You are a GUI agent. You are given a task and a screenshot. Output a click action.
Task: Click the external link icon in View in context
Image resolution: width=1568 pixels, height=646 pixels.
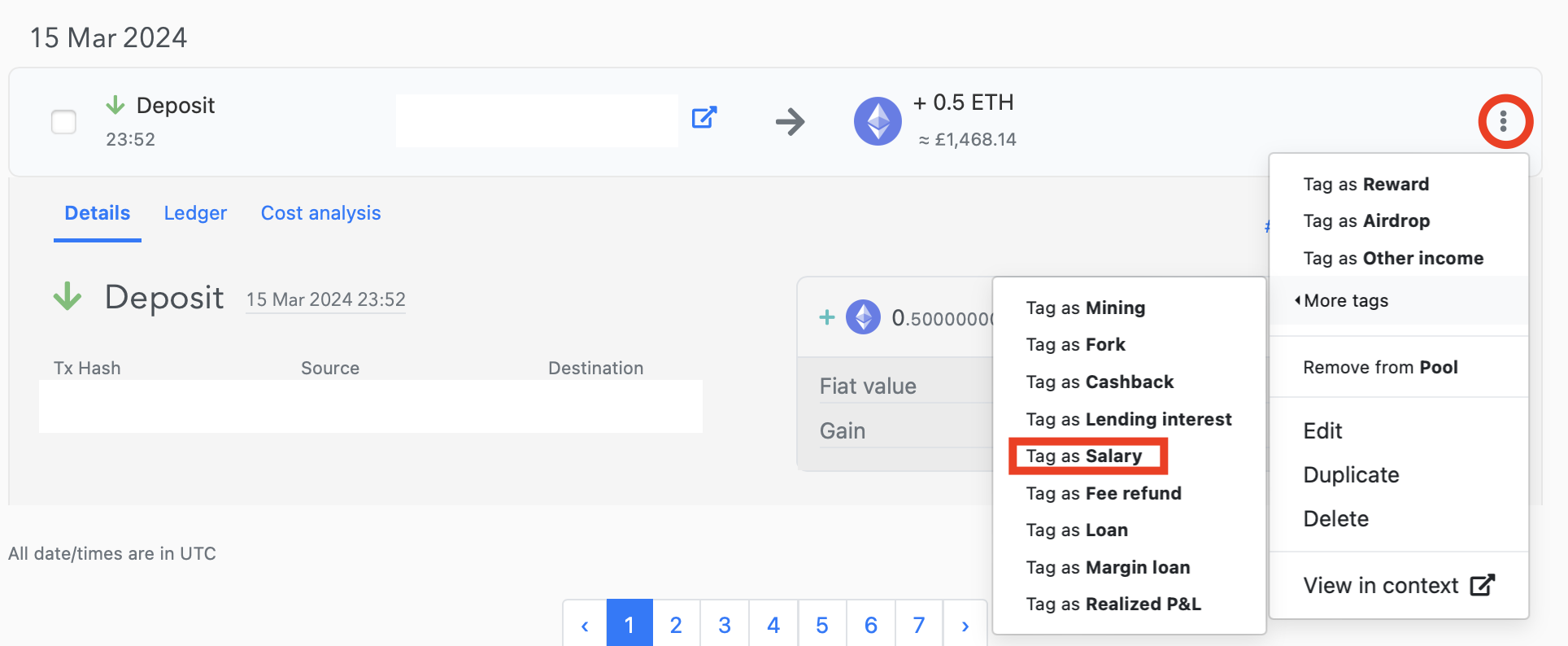pyautogui.click(x=1482, y=585)
